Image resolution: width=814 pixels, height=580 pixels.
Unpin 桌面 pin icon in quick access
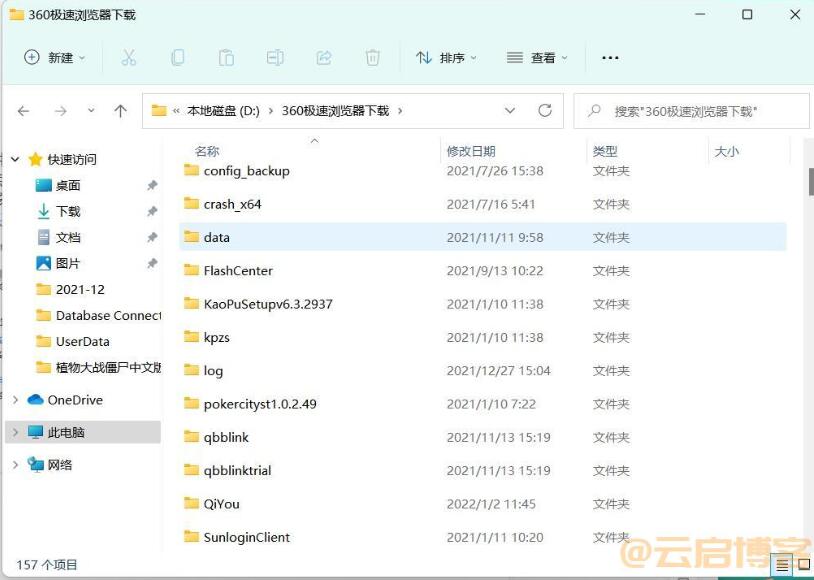point(152,185)
